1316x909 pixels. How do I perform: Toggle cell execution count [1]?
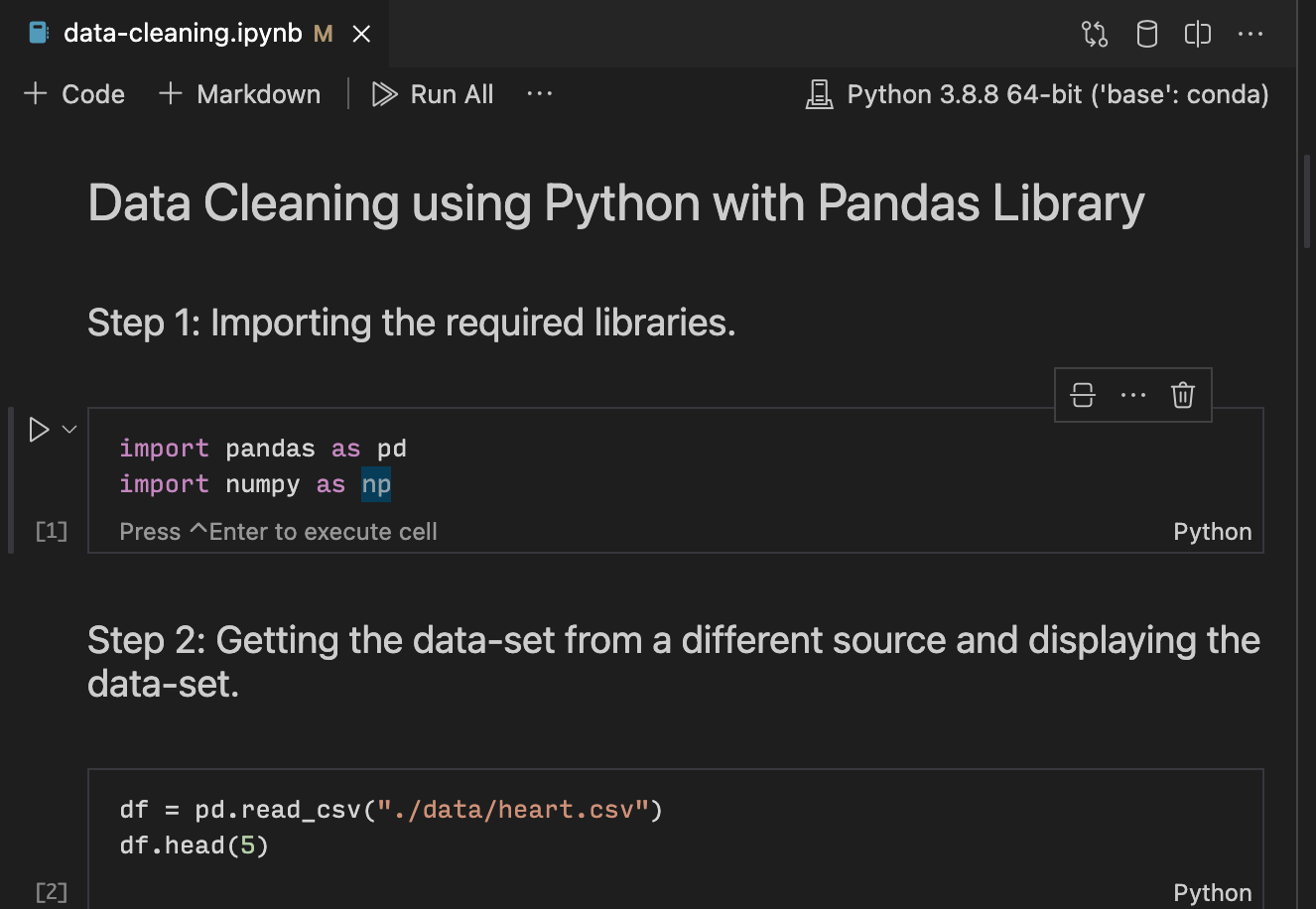(x=50, y=531)
